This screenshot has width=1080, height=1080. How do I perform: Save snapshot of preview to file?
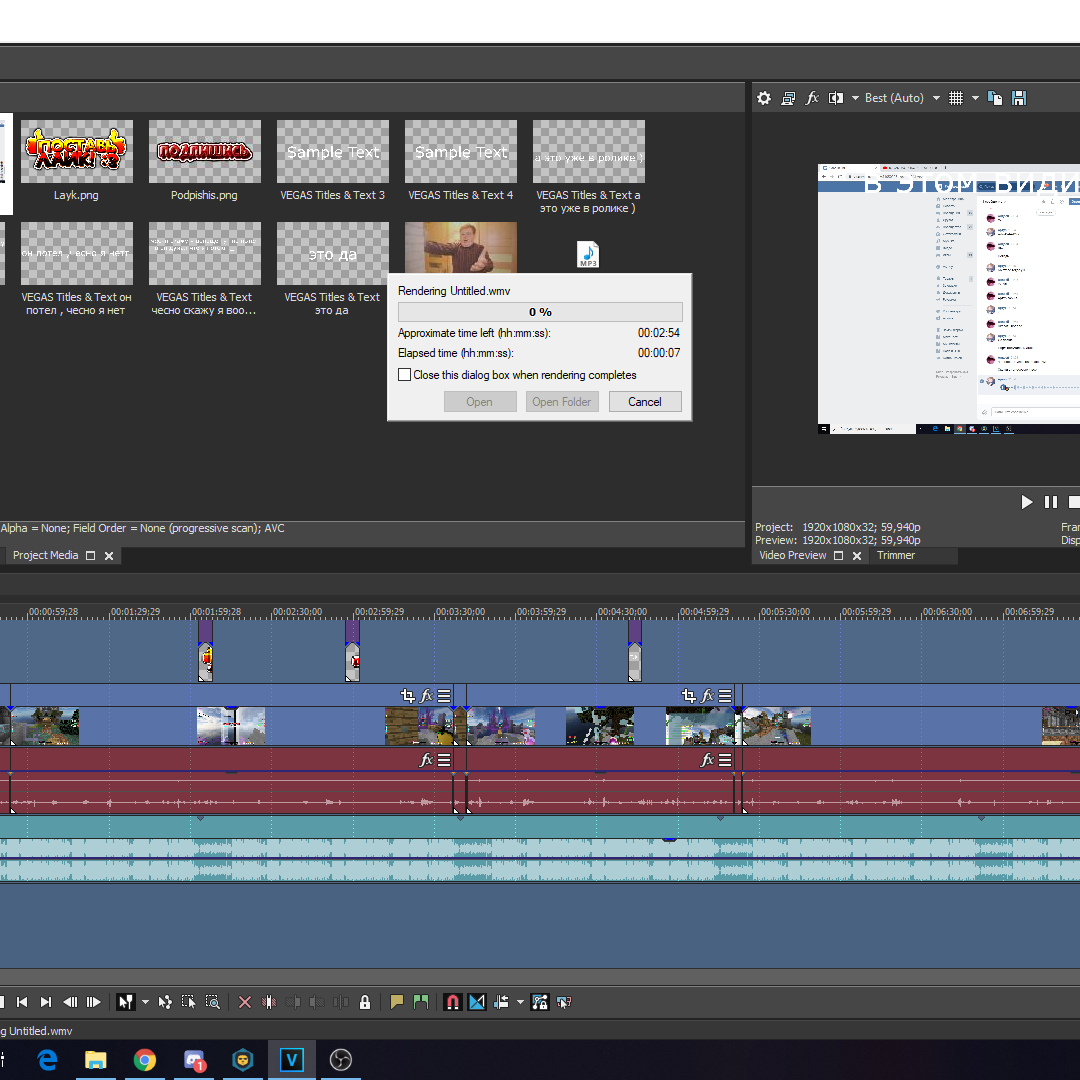[x=1019, y=98]
